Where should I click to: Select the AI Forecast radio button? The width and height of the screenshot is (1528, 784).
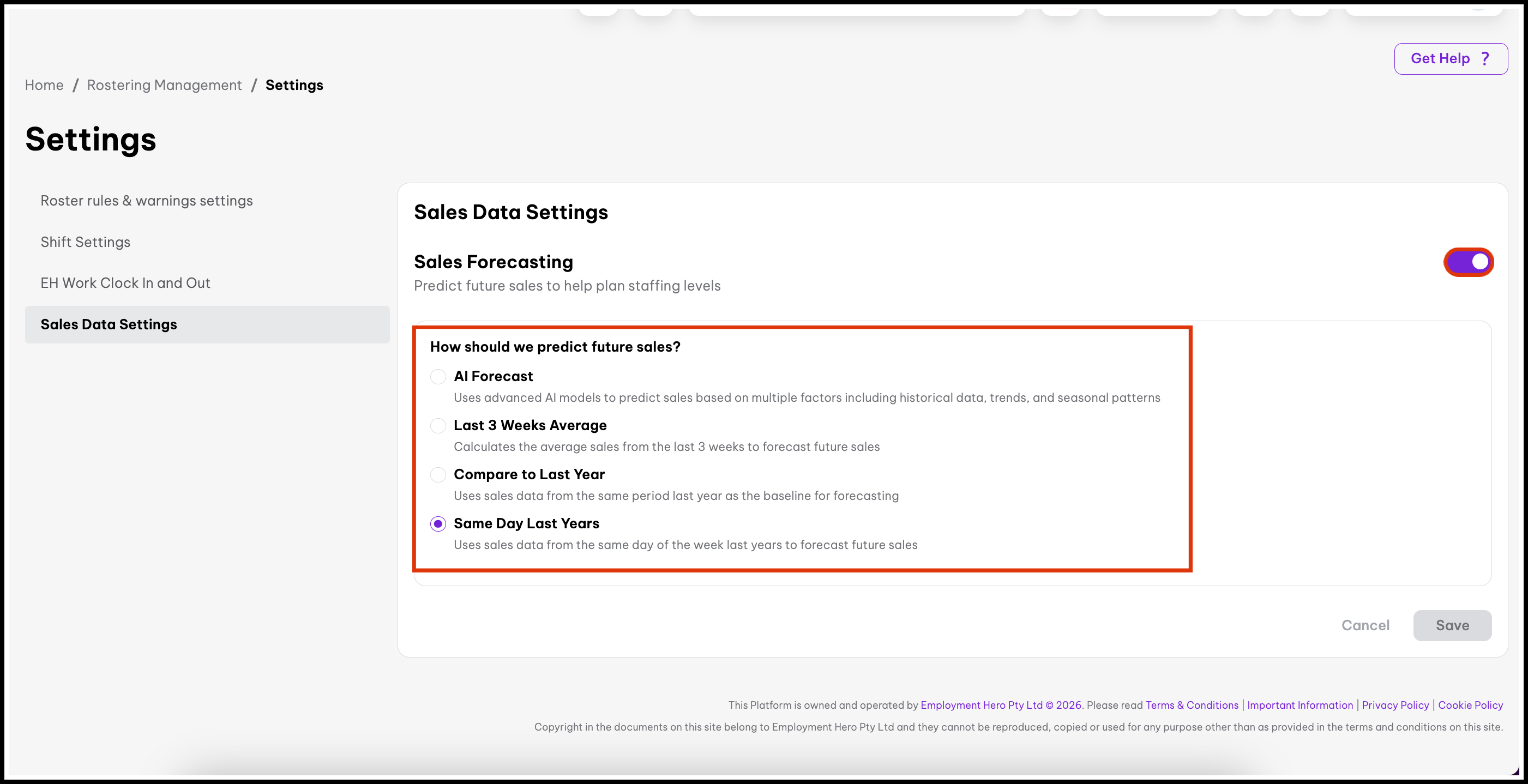pyautogui.click(x=438, y=377)
